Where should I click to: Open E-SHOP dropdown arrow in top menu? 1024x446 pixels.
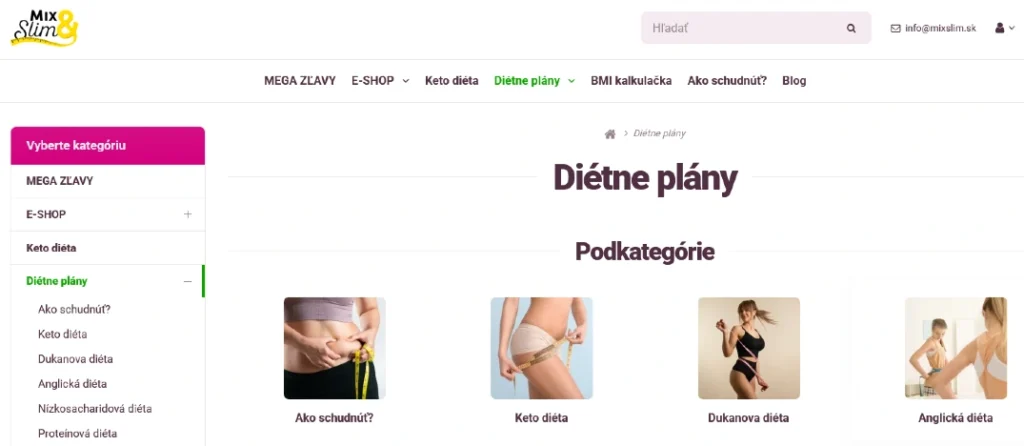pos(406,81)
